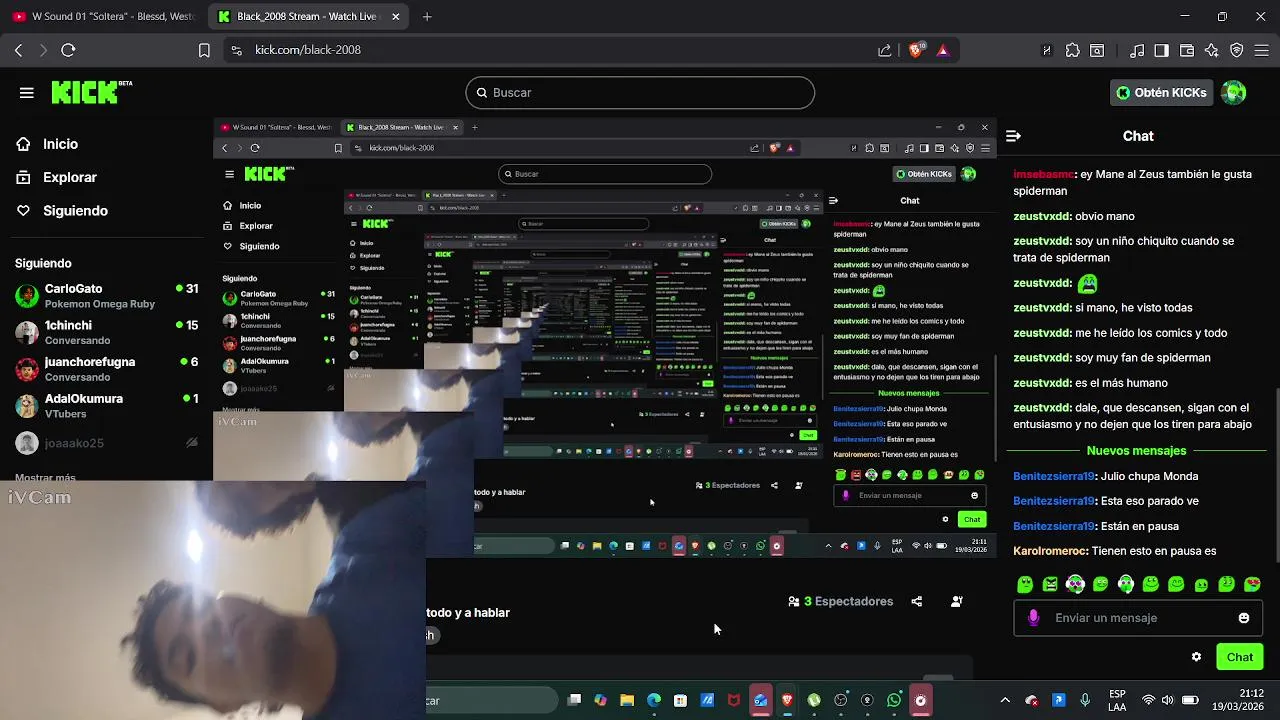Image resolution: width=1280 pixels, height=720 pixels.
Task: Open Microsoft Edge from the taskbar
Action: point(654,700)
